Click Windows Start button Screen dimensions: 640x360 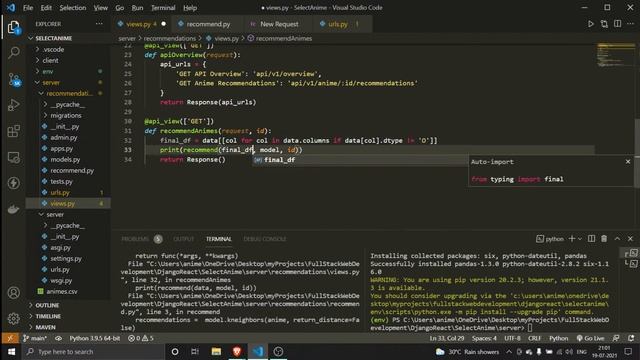(x=11, y=352)
